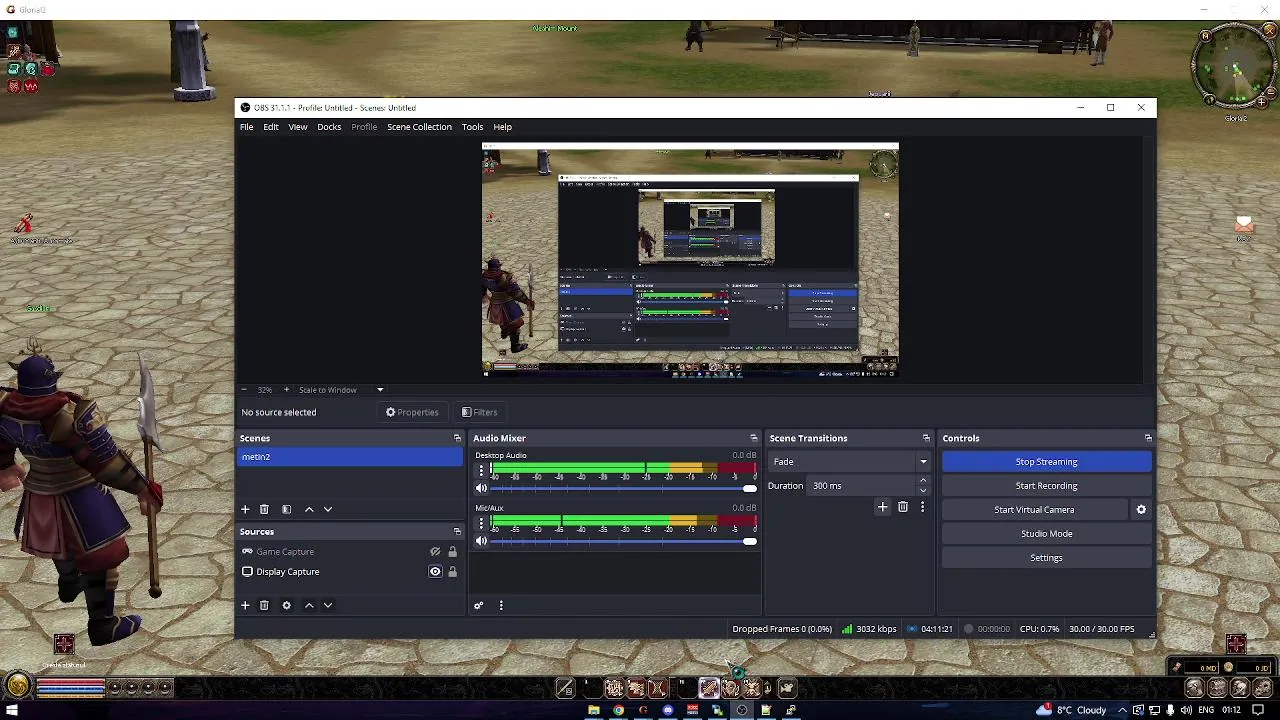
Task: Open the Tools menu
Action: click(472, 127)
